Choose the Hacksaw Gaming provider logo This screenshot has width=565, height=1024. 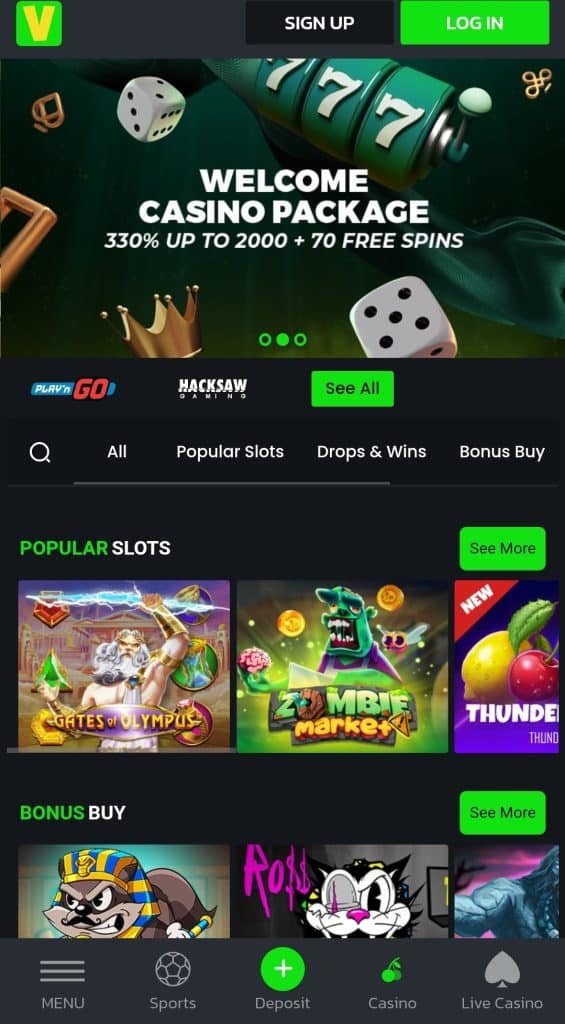tap(213, 389)
